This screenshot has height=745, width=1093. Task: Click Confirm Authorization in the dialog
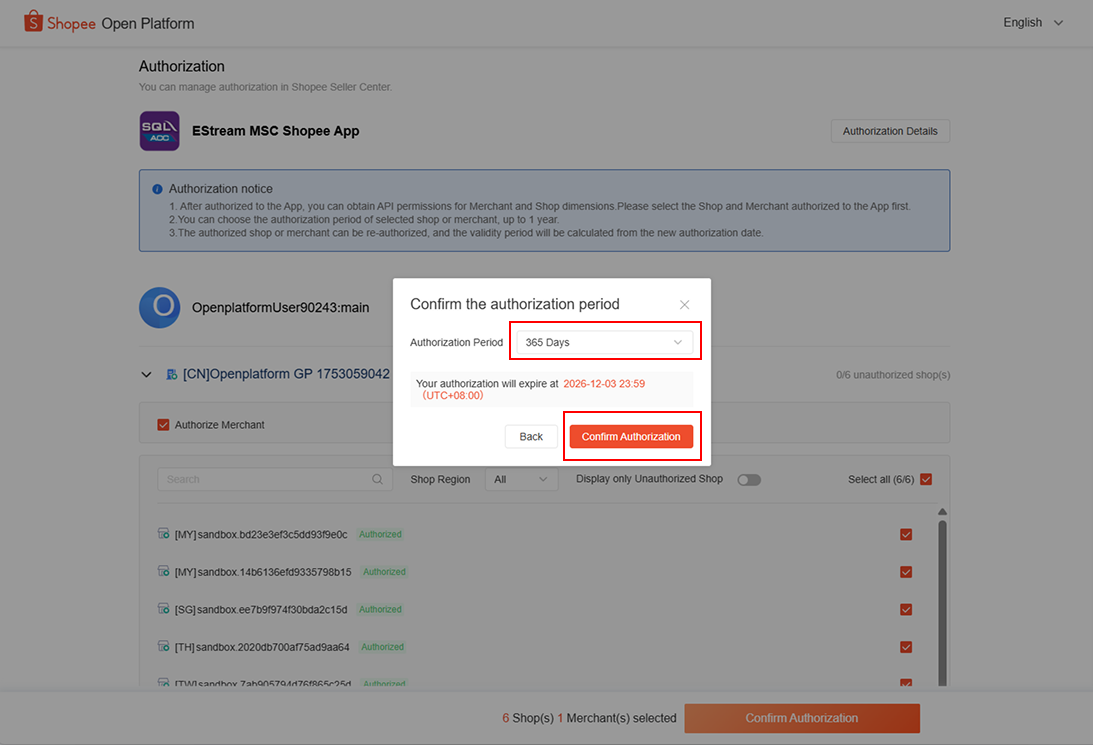632,436
